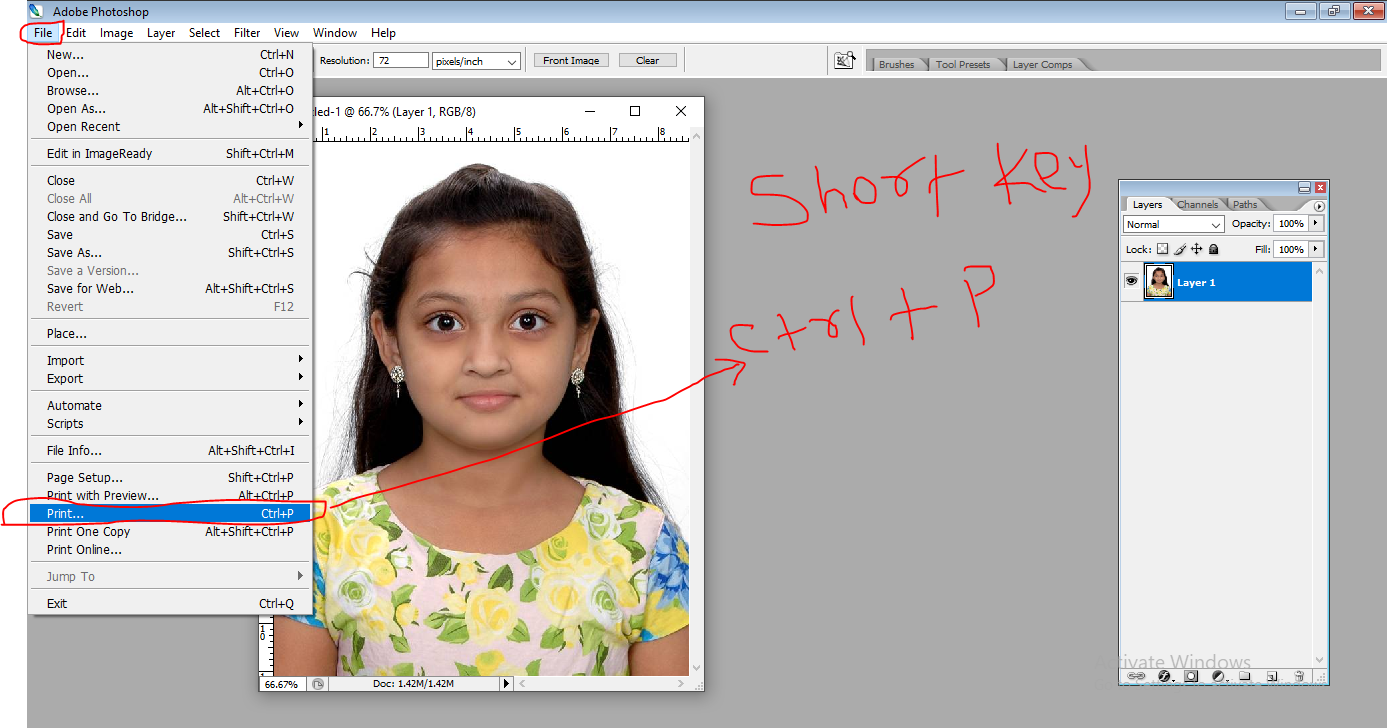
Task: Delete the layer using the trash icon
Action: pos(1299,676)
